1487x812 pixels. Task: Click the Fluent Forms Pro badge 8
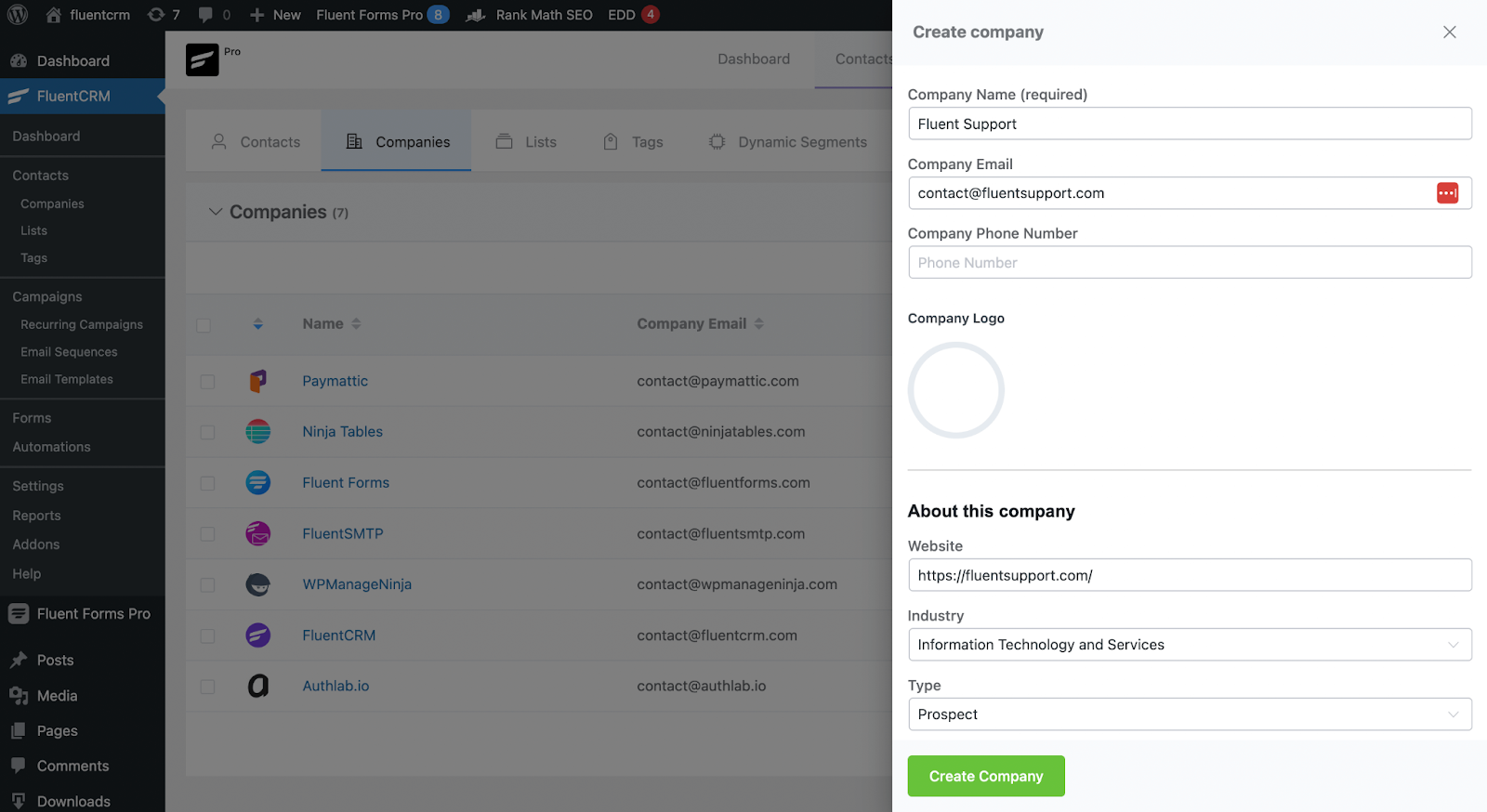(x=438, y=15)
